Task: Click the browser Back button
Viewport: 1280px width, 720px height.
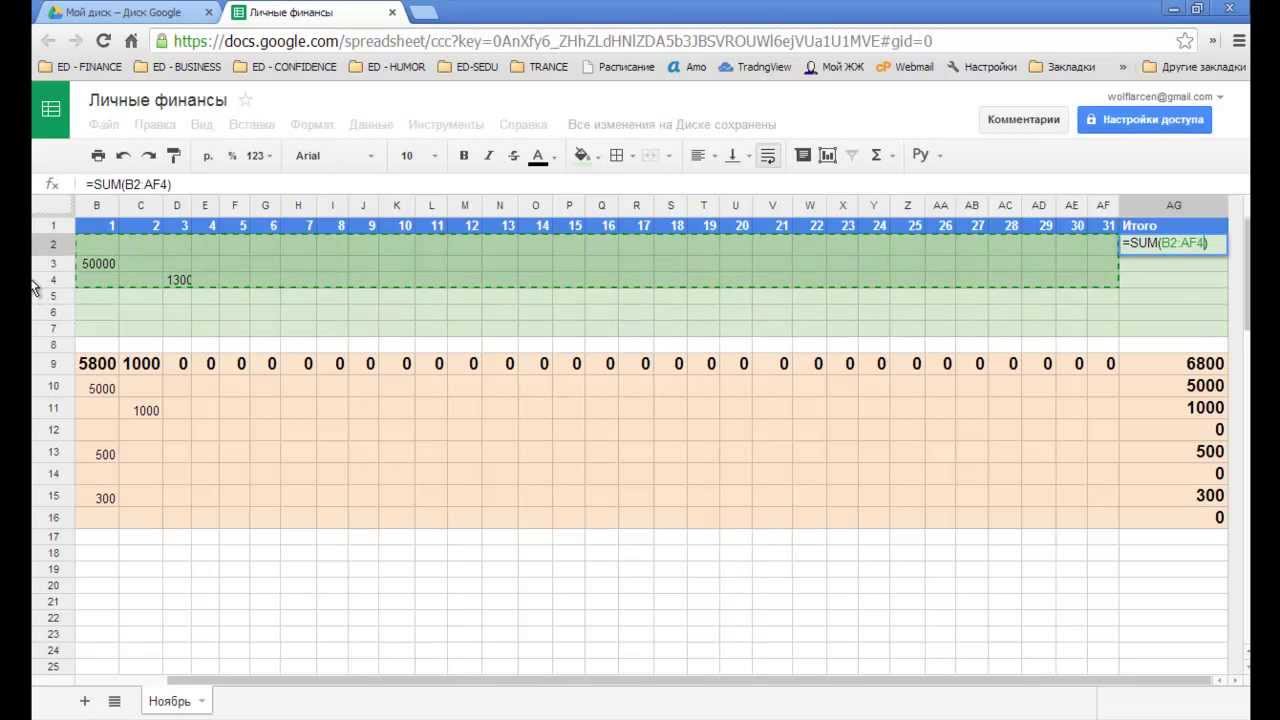Action: (48, 41)
